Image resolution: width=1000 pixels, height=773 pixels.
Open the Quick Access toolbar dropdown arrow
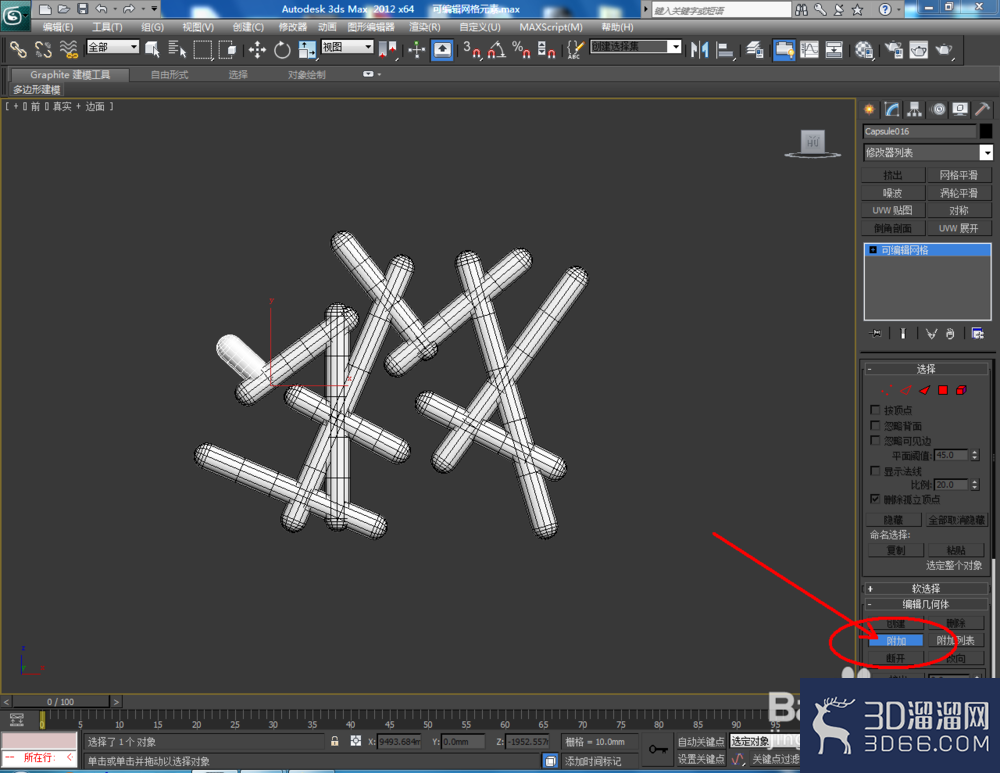click(x=154, y=9)
